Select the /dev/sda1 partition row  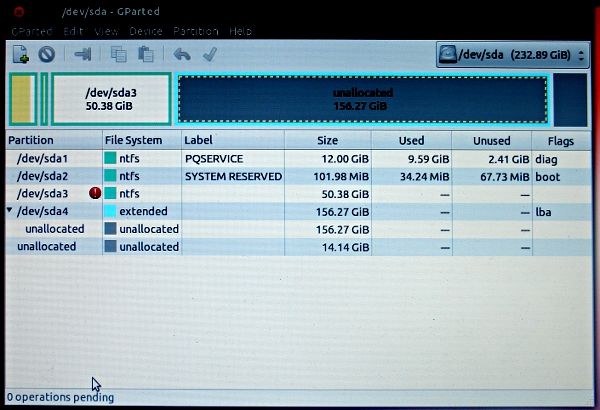click(x=298, y=158)
